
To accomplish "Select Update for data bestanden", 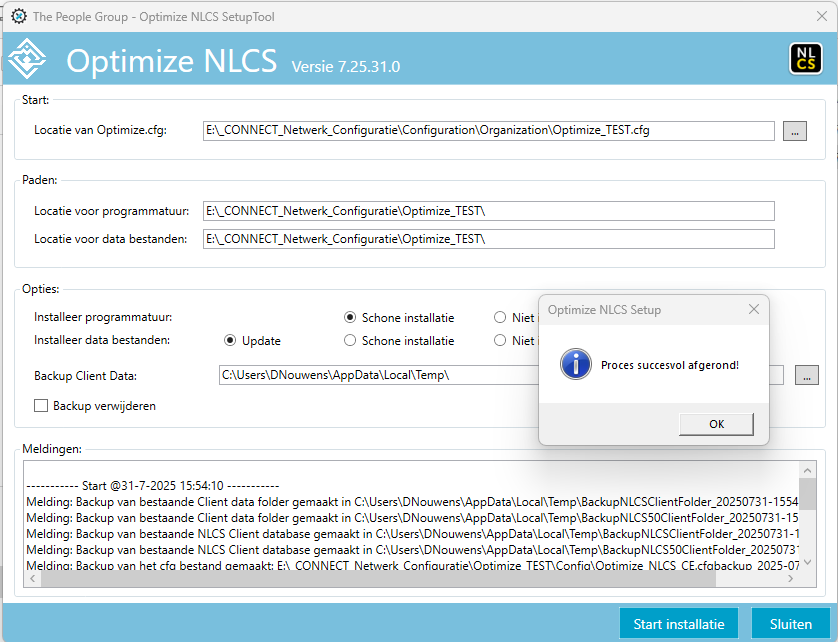I will click(230, 341).
